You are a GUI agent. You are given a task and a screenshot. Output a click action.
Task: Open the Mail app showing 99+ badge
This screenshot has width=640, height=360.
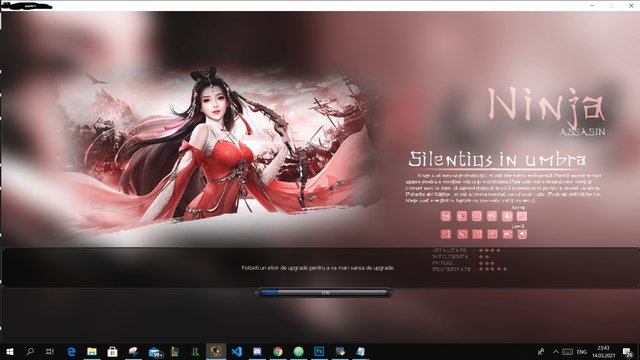coord(156,351)
